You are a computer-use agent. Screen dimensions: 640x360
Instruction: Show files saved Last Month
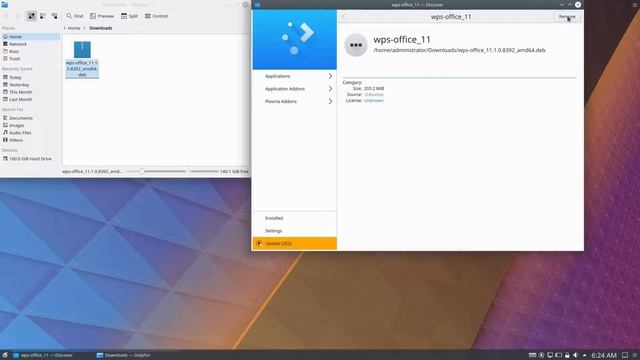point(31,99)
